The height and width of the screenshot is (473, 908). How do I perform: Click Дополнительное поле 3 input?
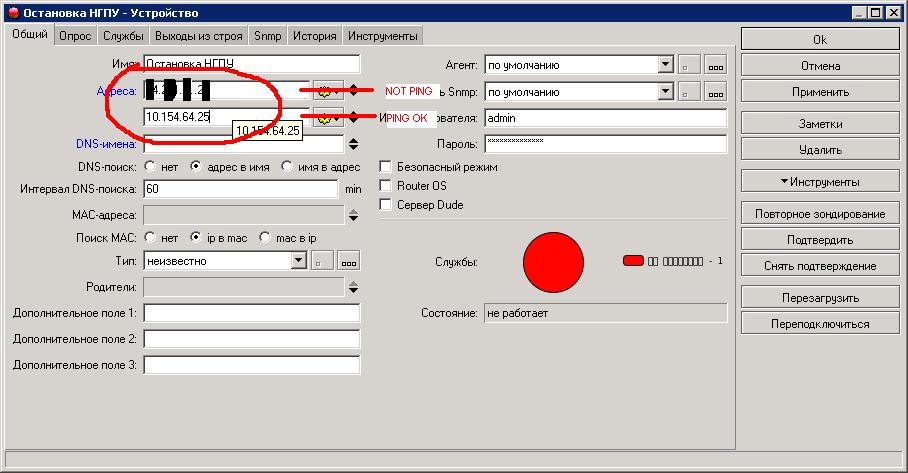tap(251, 365)
